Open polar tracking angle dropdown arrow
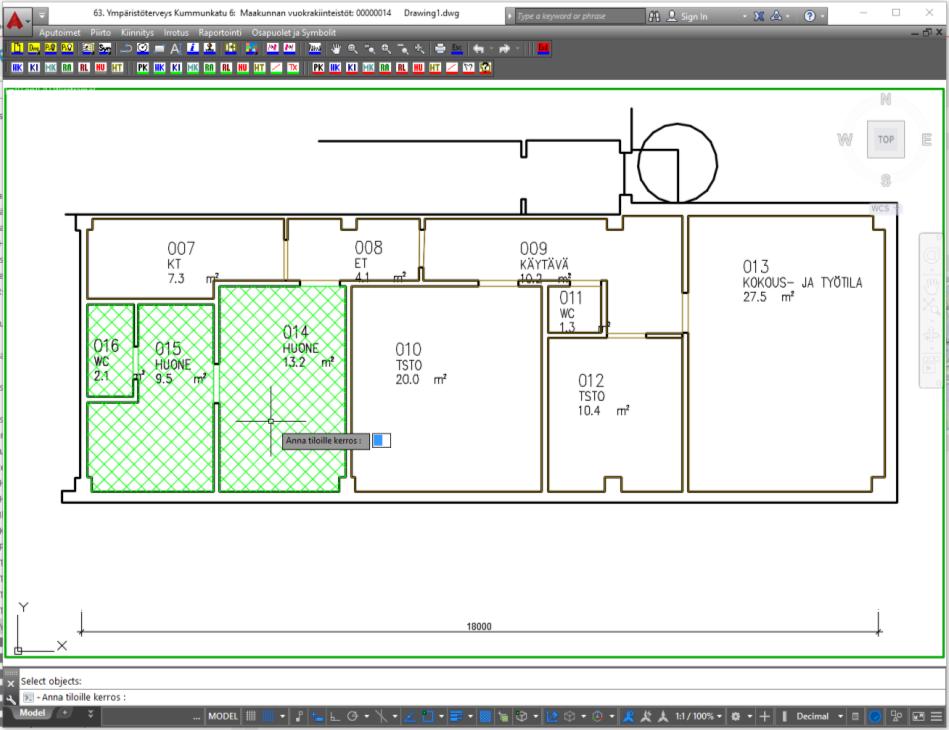 (367, 717)
